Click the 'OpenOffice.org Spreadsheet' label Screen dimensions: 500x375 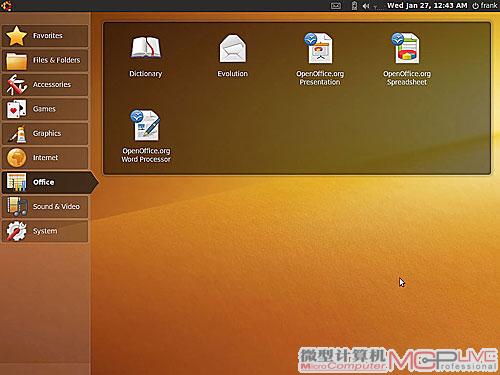[x=407, y=78]
